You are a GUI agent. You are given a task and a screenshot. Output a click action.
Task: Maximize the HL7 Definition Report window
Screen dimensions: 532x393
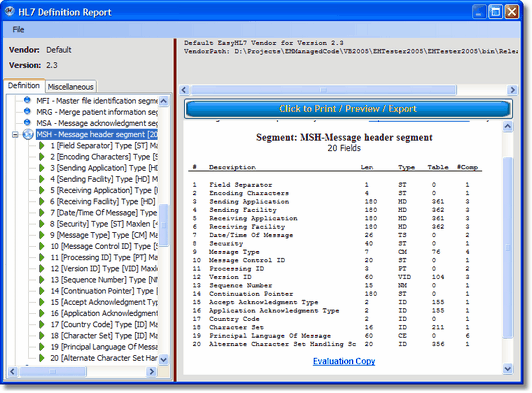click(x=495, y=12)
